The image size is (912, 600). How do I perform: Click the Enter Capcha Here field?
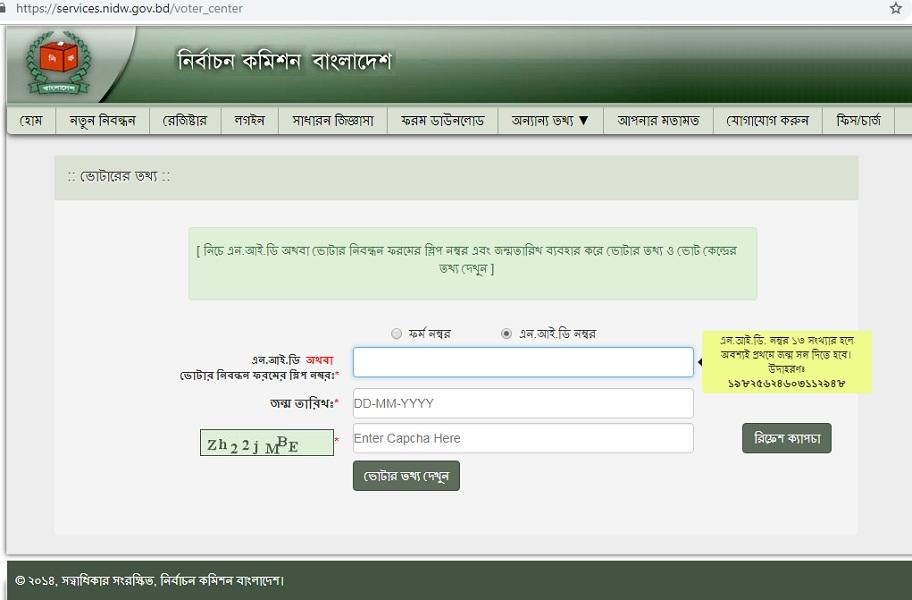click(522, 438)
